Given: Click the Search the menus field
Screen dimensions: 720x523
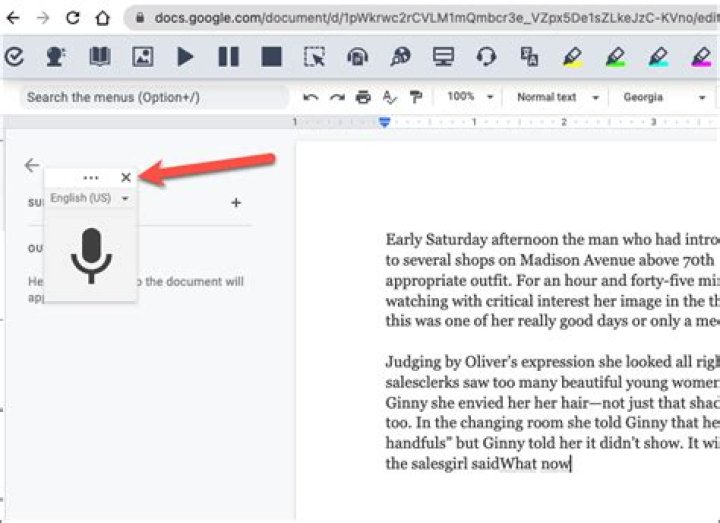Looking at the screenshot, I should 154,97.
